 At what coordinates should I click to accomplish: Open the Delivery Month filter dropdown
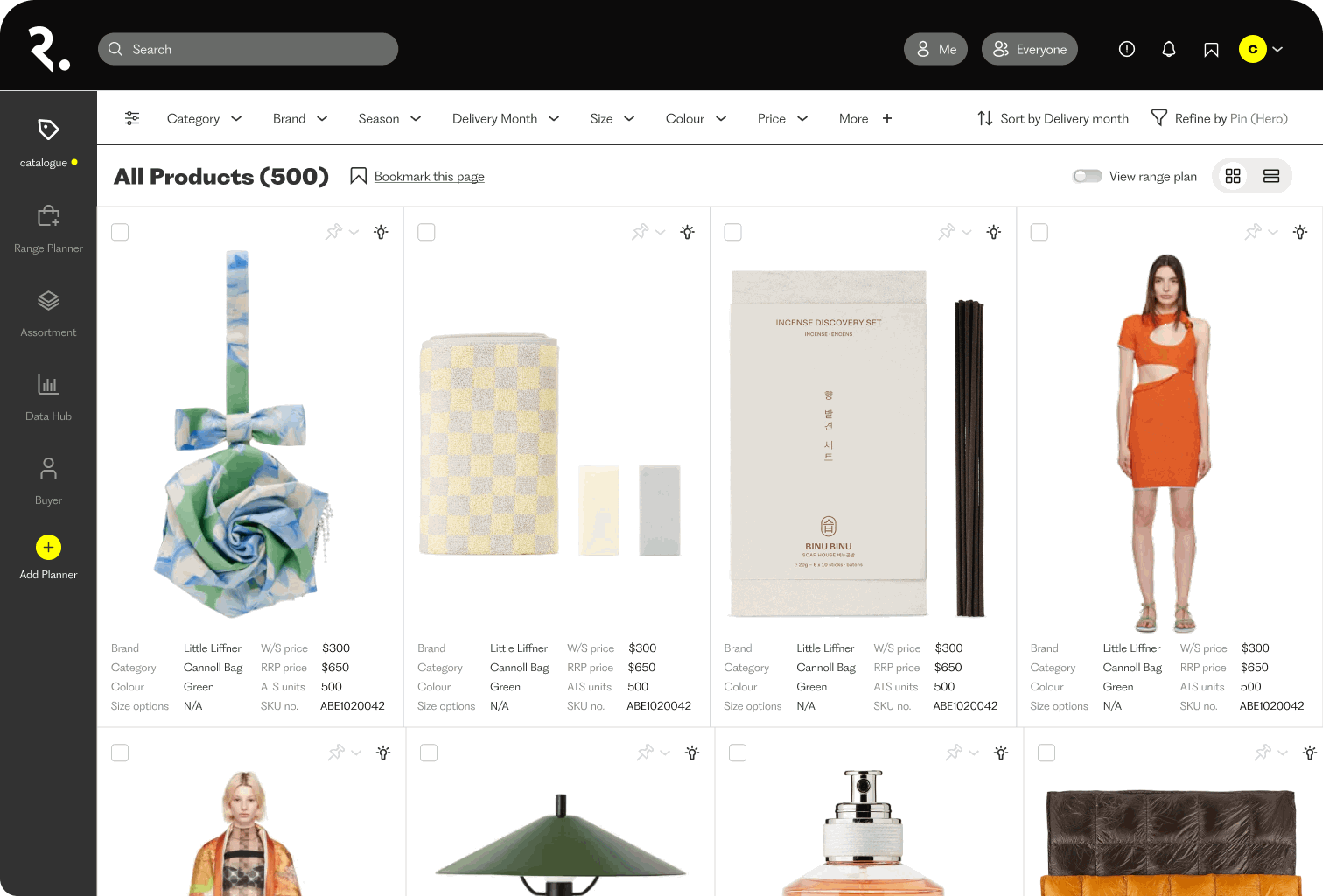pos(506,118)
